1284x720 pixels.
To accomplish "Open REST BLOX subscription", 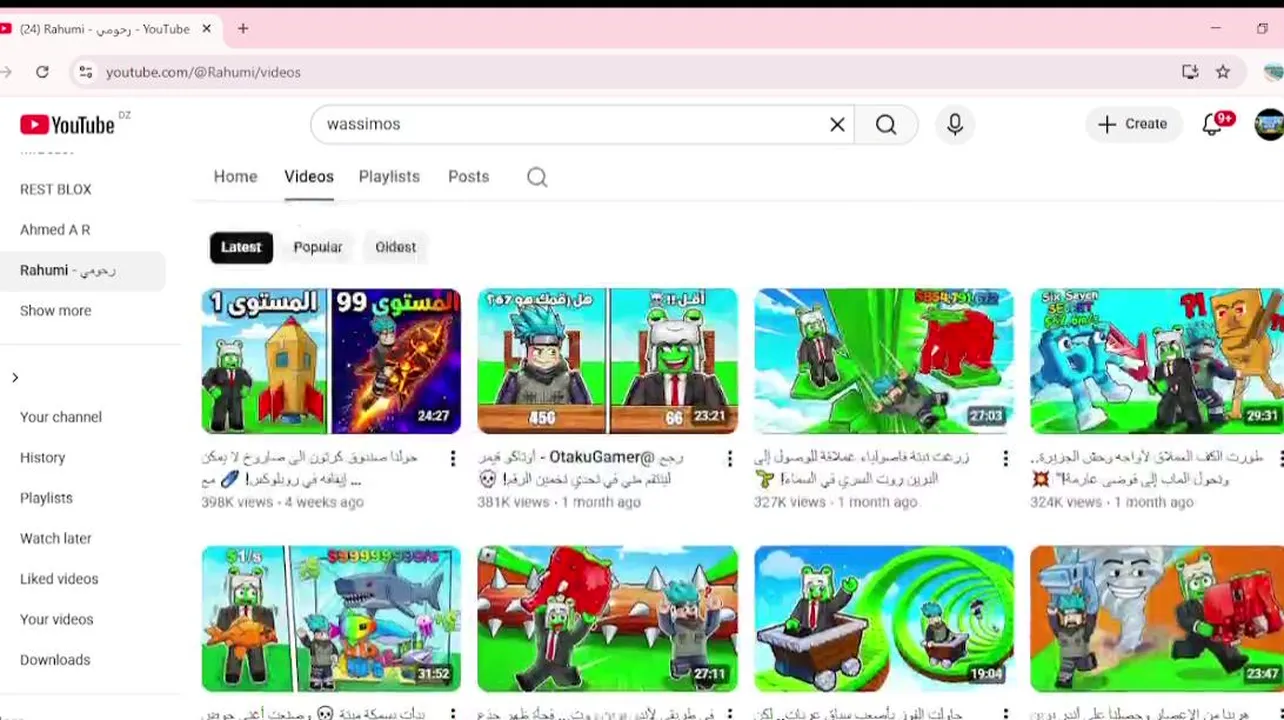I will click(56, 189).
